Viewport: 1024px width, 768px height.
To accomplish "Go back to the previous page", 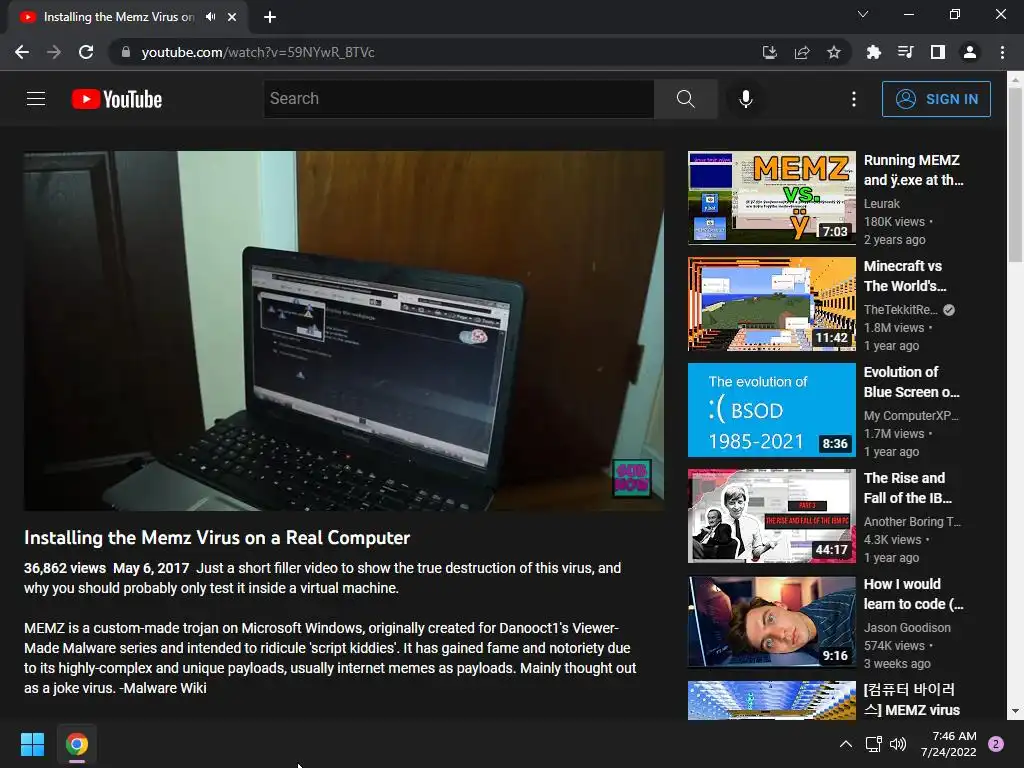I will 22,52.
